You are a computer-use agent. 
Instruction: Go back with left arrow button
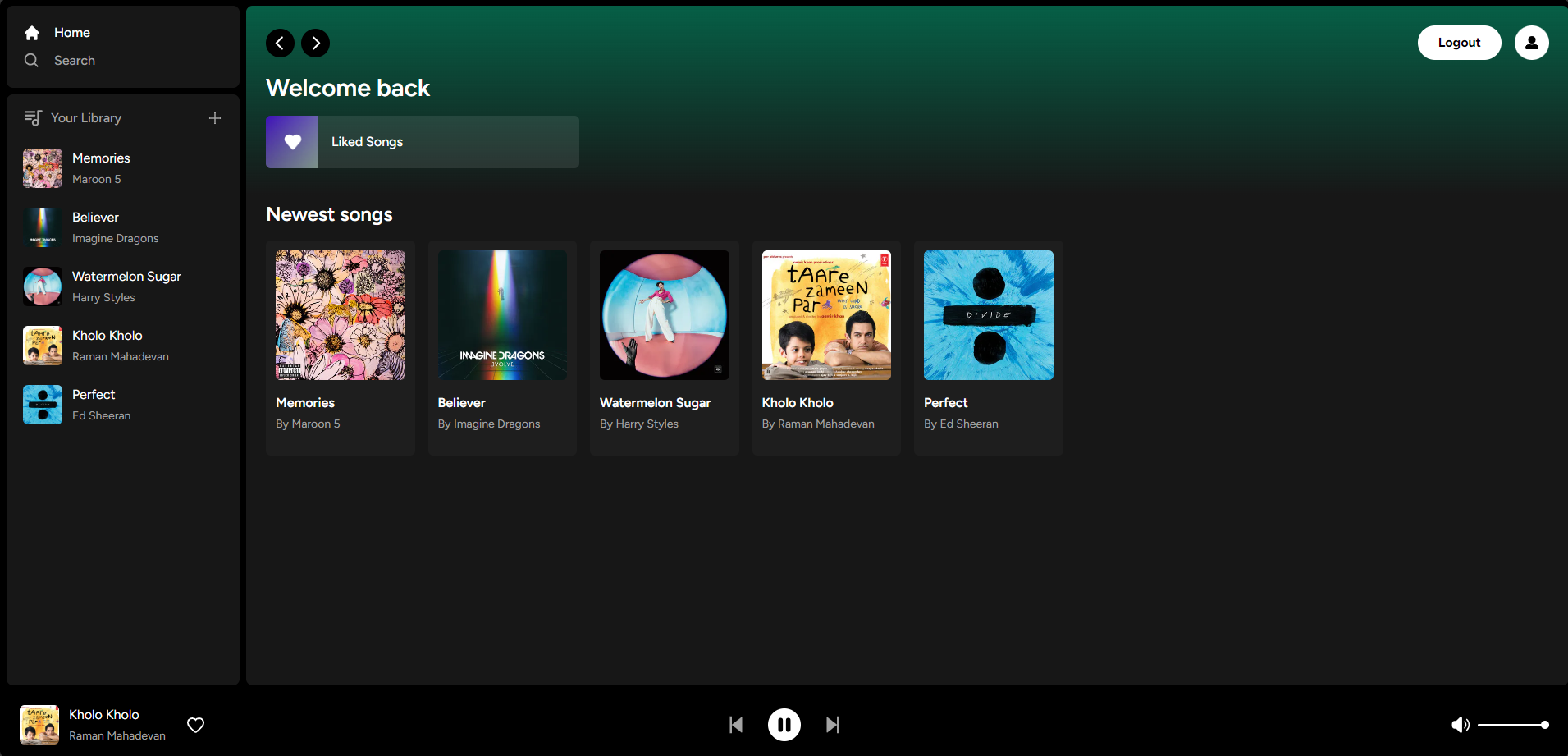(280, 43)
